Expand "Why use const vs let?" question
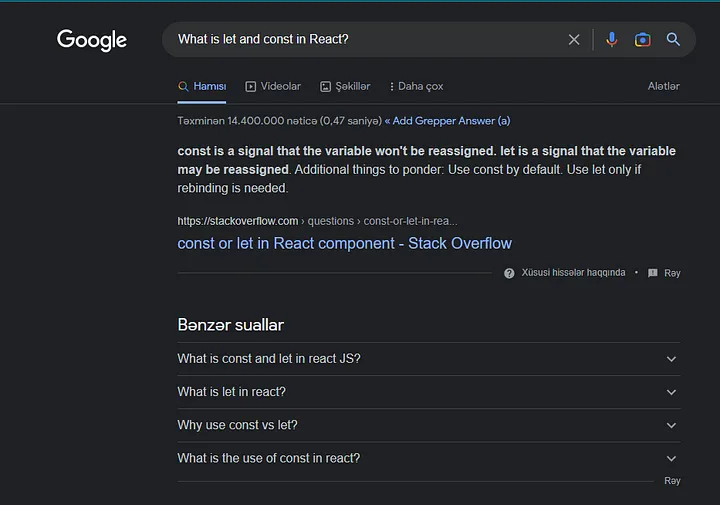 [x=671, y=425]
